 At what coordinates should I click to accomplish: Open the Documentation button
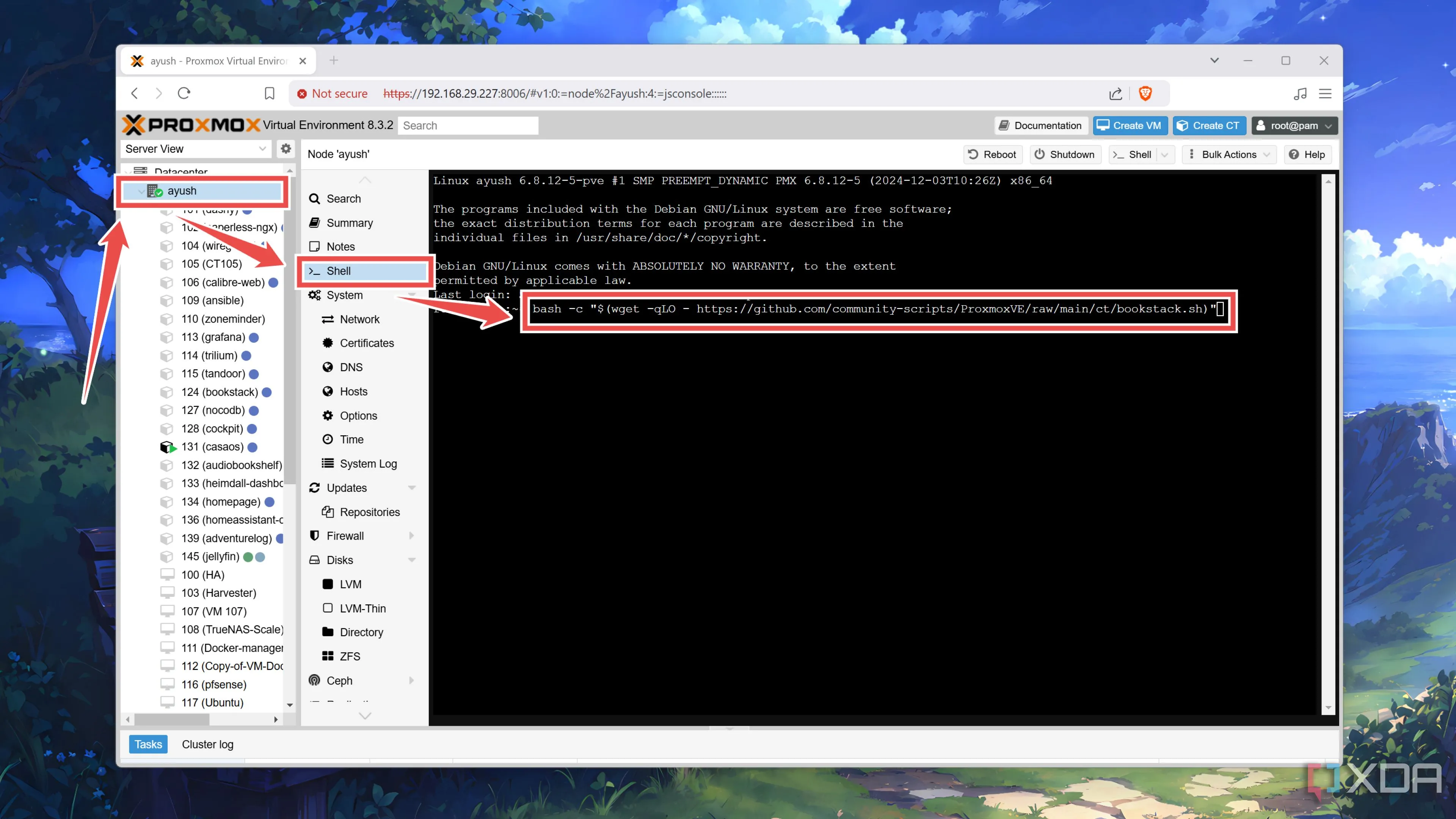[x=1040, y=126]
